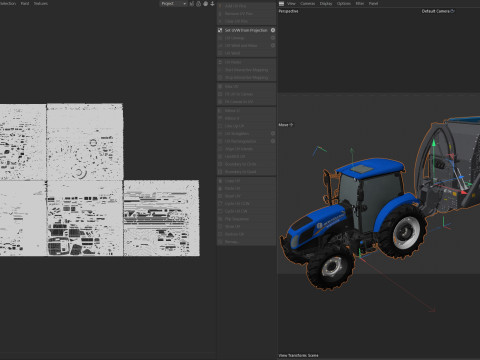Choose Align UV Islands command
This screenshot has height=360, width=480.
pyautogui.click(x=246, y=149)
